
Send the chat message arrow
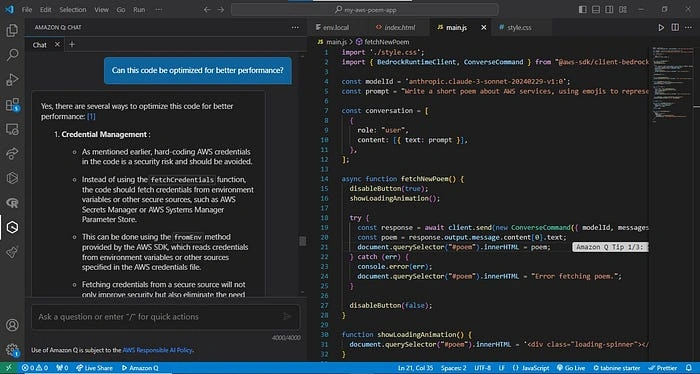(287, 316)
